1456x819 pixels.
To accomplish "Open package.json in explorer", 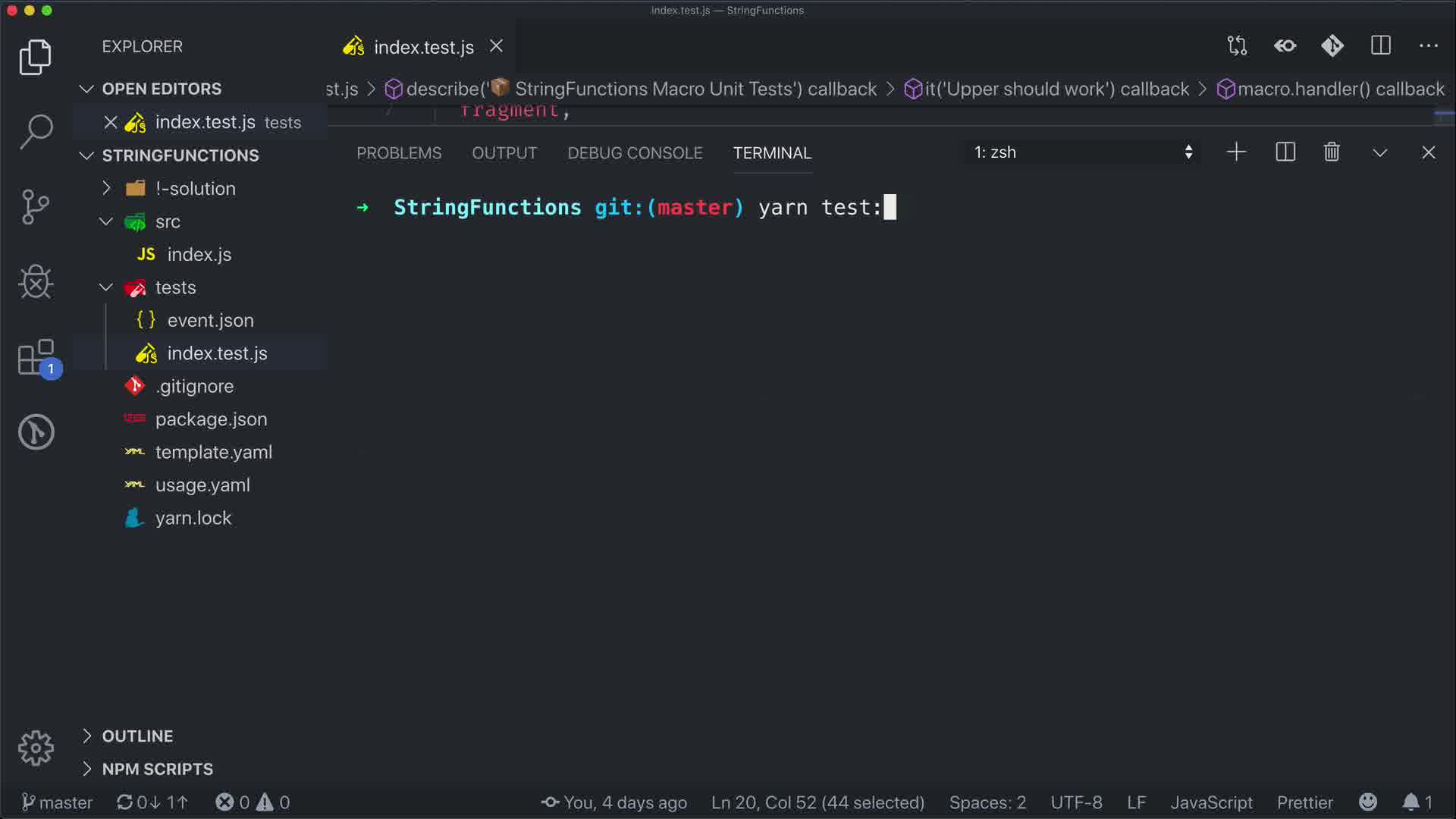I will [211, 419].
